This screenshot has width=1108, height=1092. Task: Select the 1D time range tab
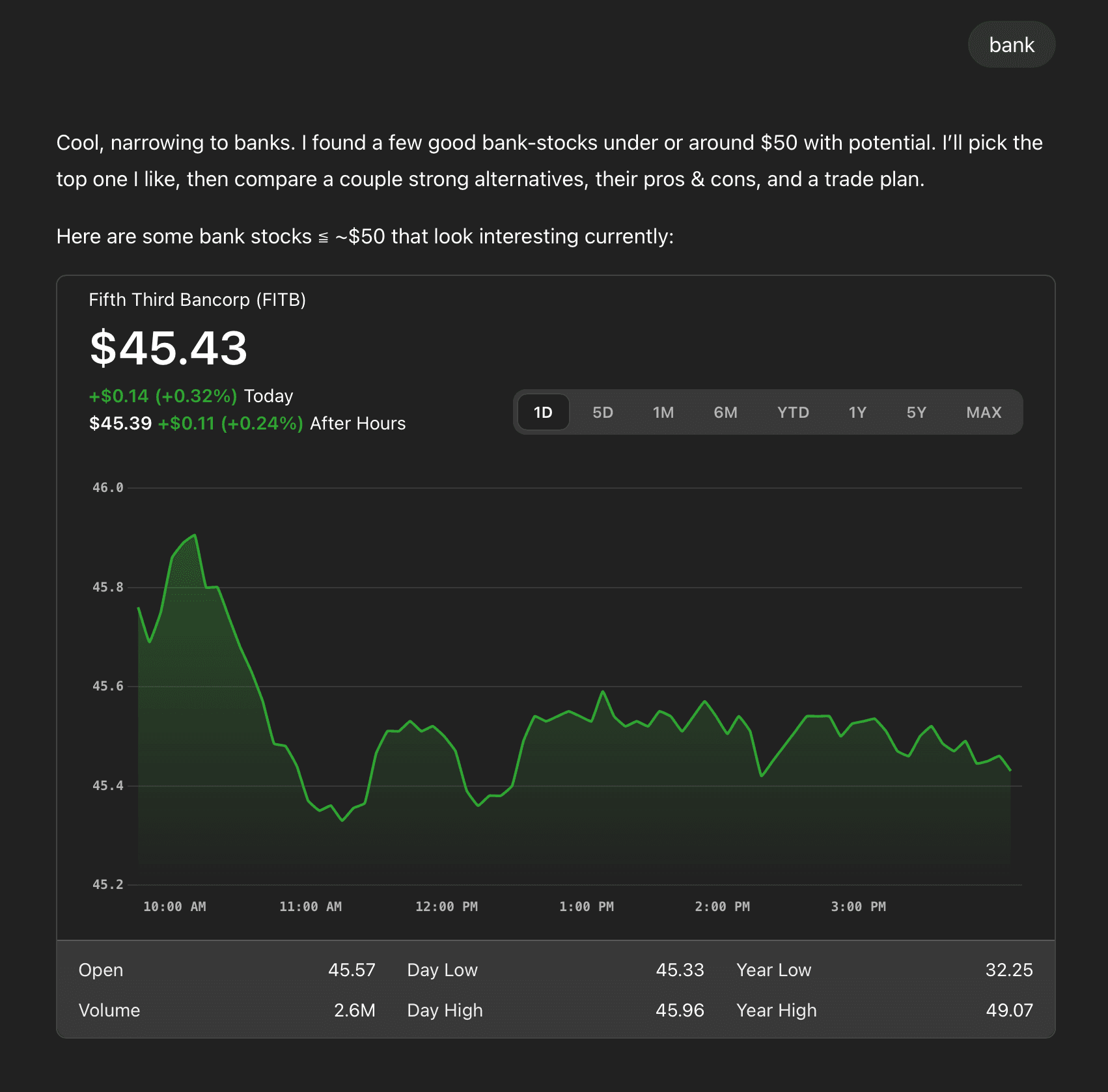point(543,412)
